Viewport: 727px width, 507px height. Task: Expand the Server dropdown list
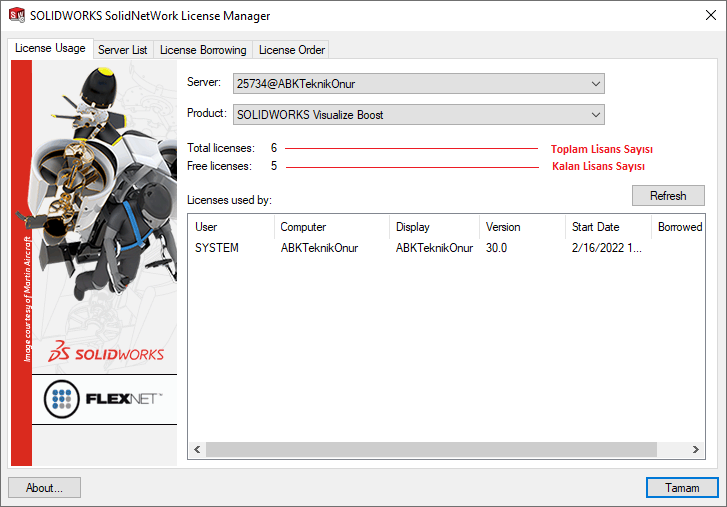click(596, 83)
